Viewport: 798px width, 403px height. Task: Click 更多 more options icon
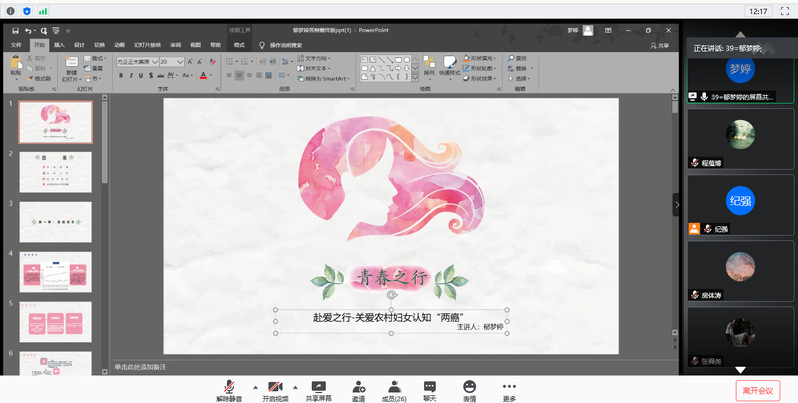pyautogui.click(x=509, y=387)
